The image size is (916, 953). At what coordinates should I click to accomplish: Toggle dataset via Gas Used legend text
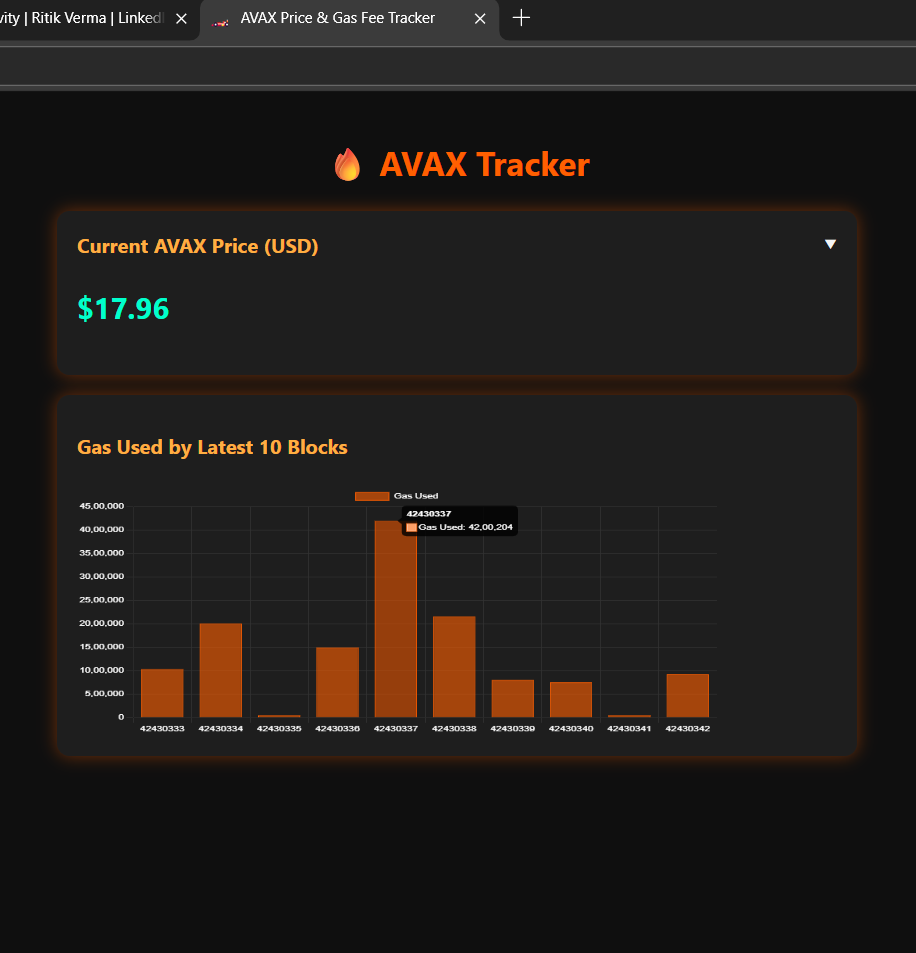[x=416, y=496]
